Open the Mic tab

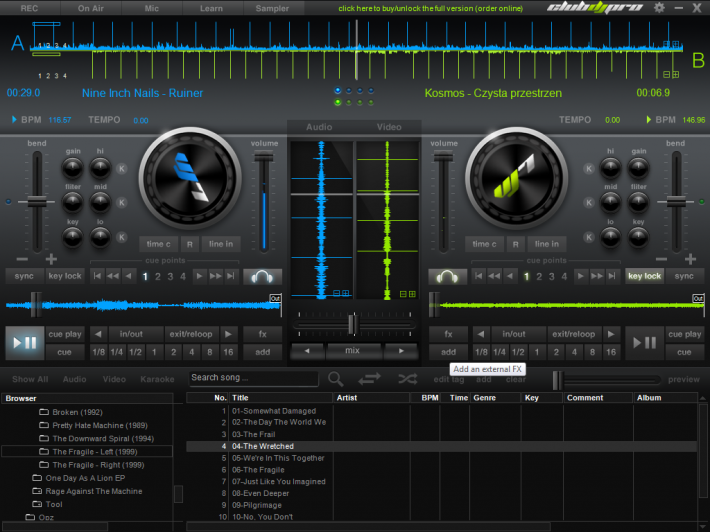point(152,8)
